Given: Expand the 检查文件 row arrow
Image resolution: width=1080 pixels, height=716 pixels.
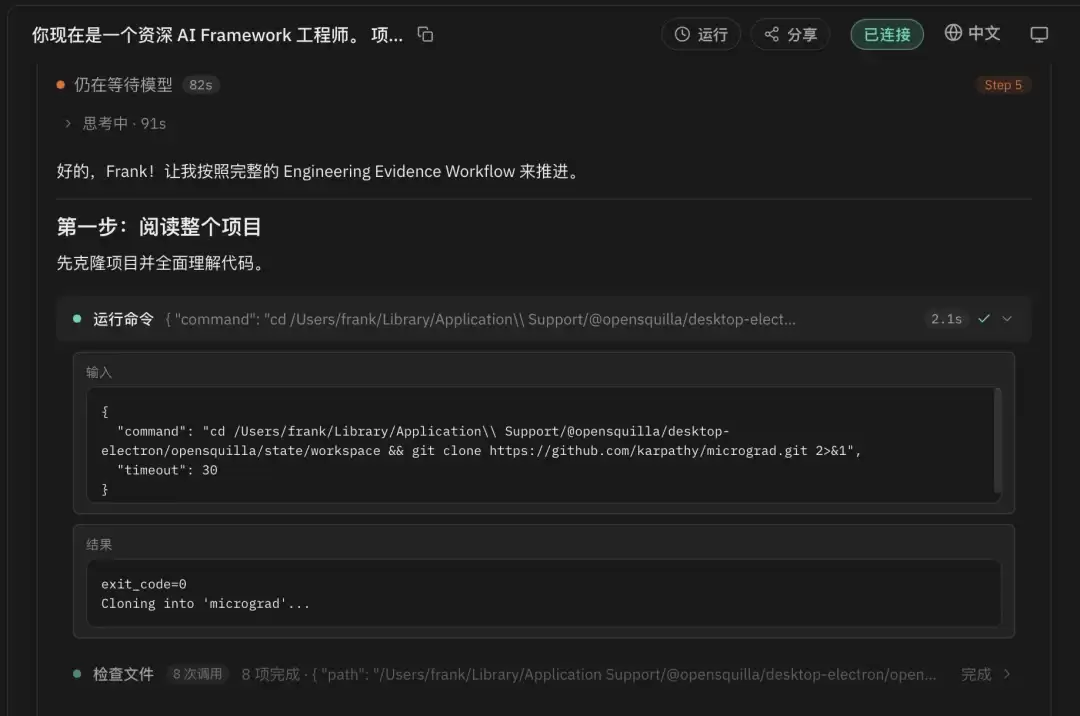Looking at the screenshot, I should 1007,674.
